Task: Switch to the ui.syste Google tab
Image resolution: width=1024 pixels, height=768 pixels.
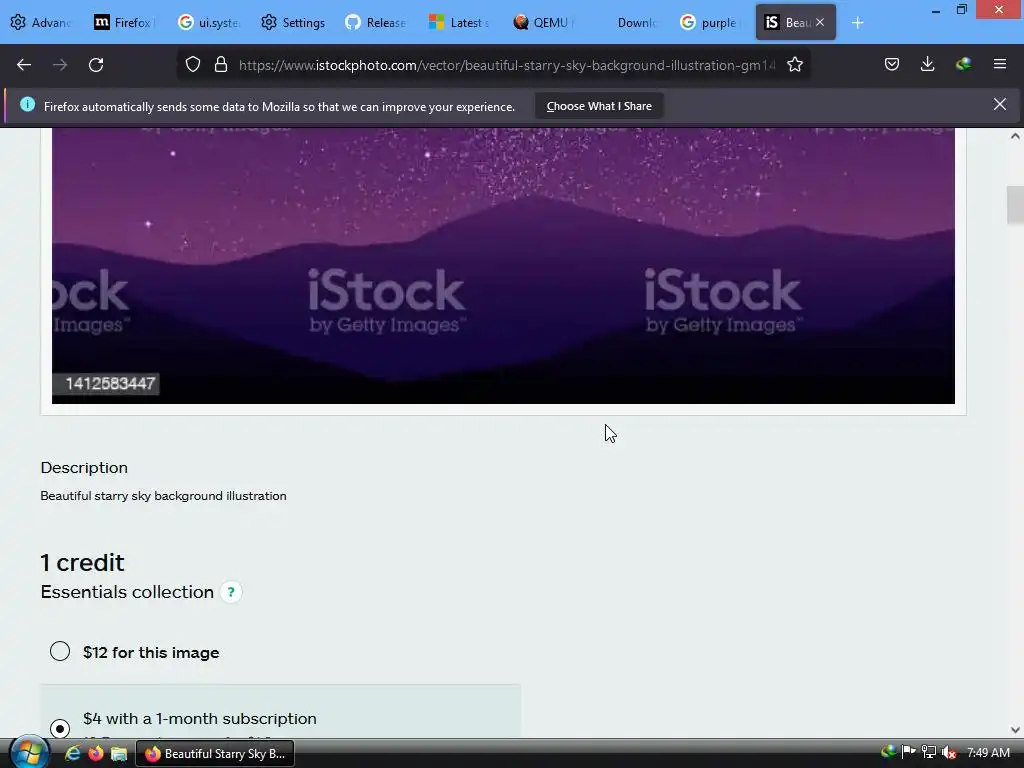Action: pyautogui.click(x=209, y=23)
